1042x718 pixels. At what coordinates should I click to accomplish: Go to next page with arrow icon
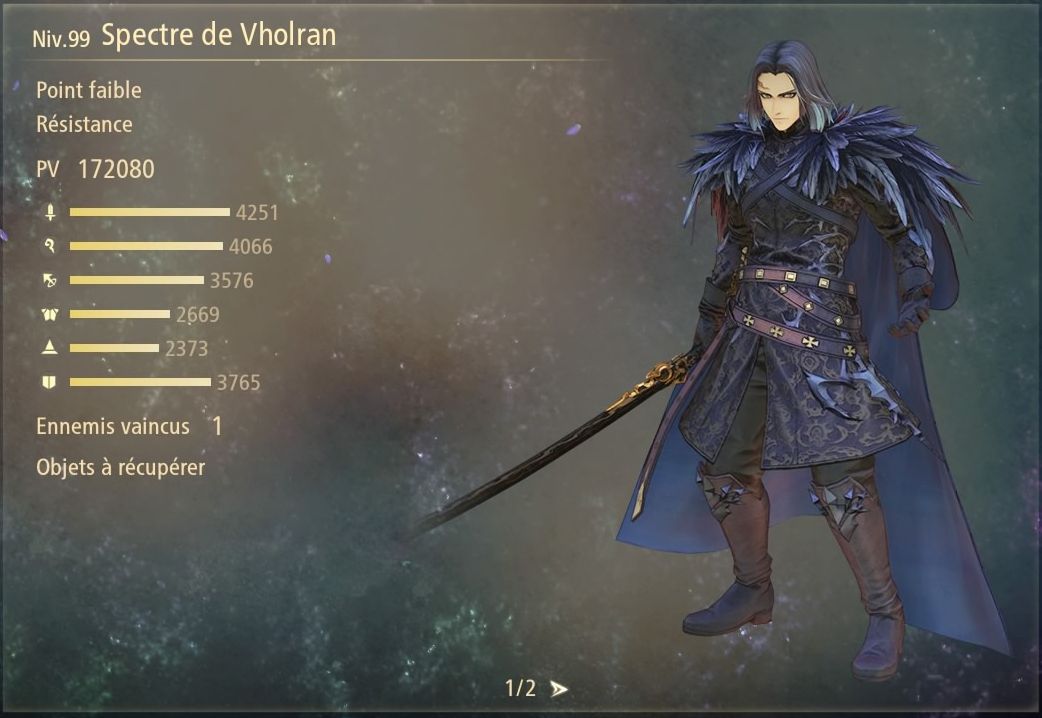click(x=559, y=689)
